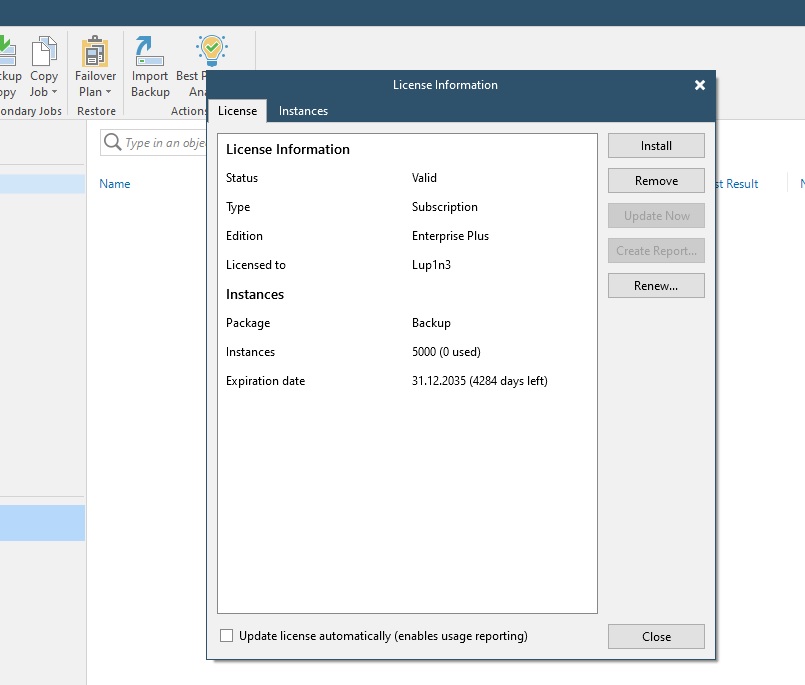
Task: Click the disabled Update Now button
Action: click(x=656, y=216)
